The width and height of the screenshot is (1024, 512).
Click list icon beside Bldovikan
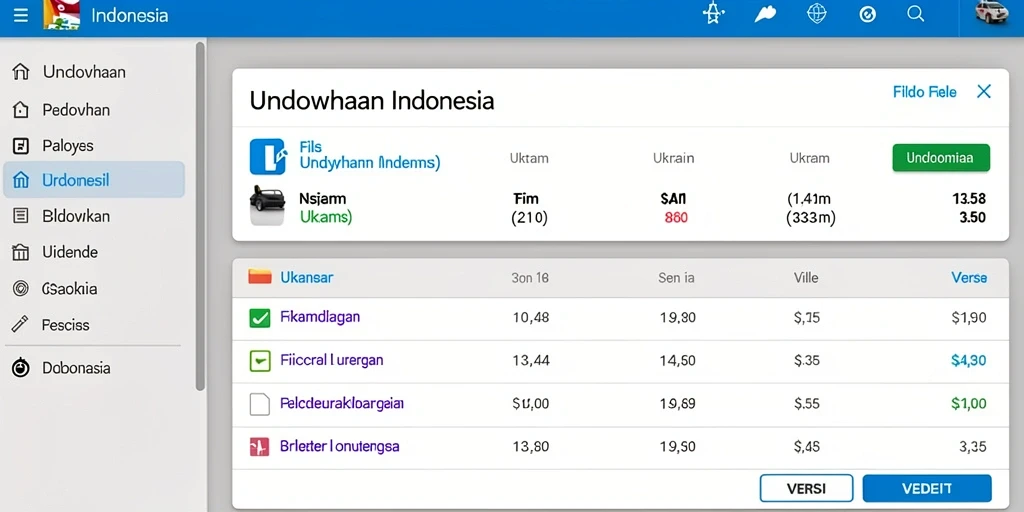21,216
